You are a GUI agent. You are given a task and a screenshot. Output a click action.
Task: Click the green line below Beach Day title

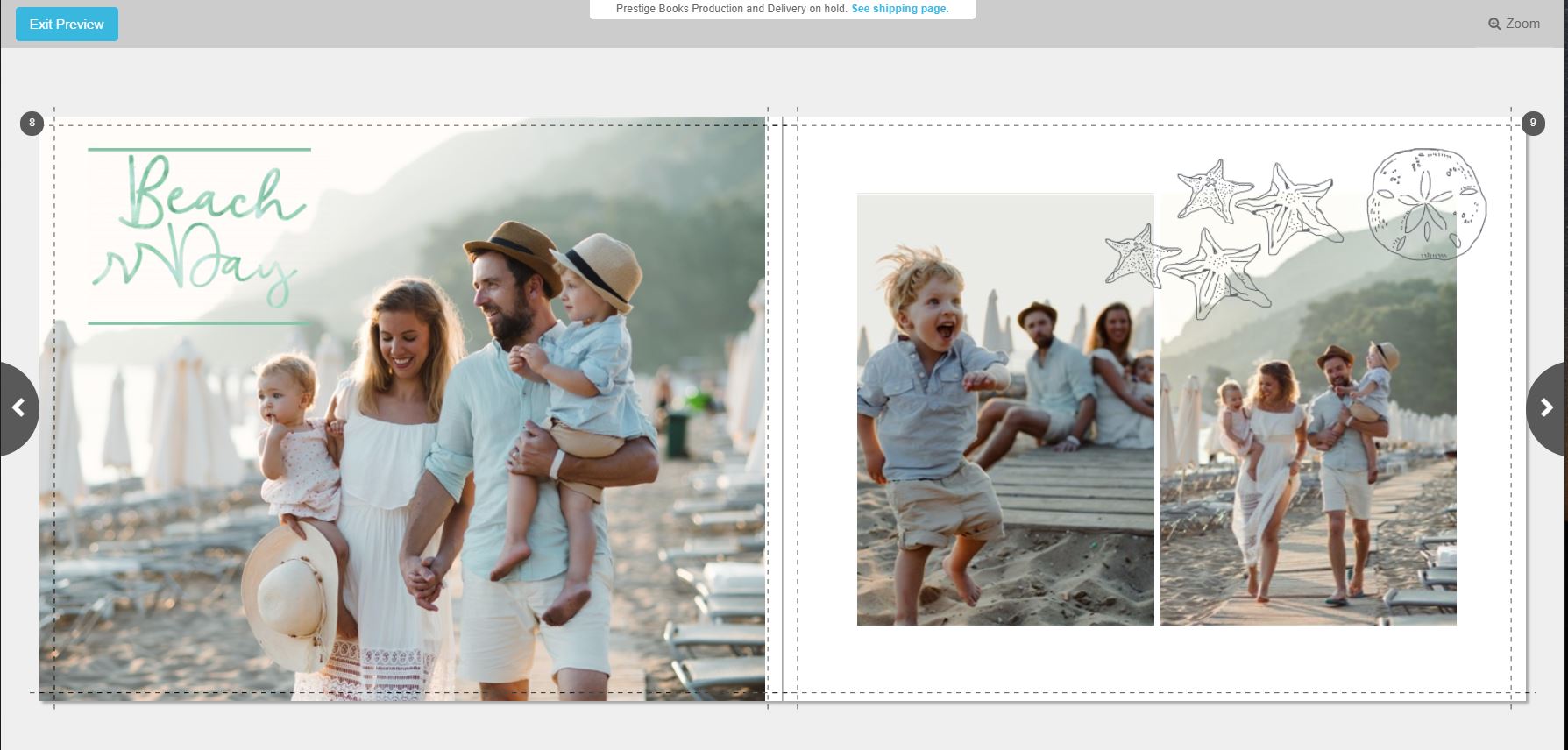pos(200,323)
